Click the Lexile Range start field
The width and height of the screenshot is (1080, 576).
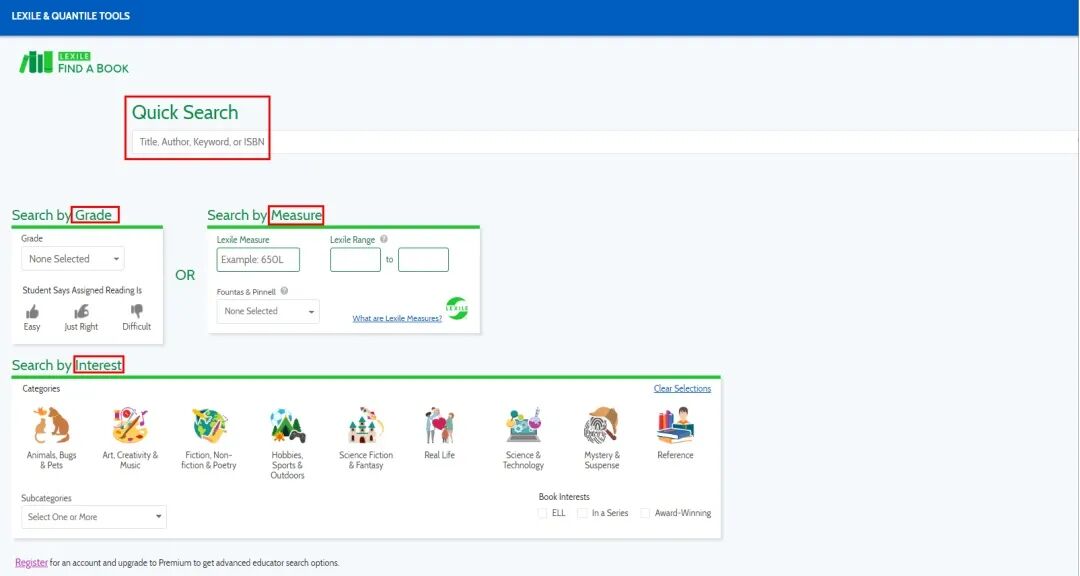(355, 260)
